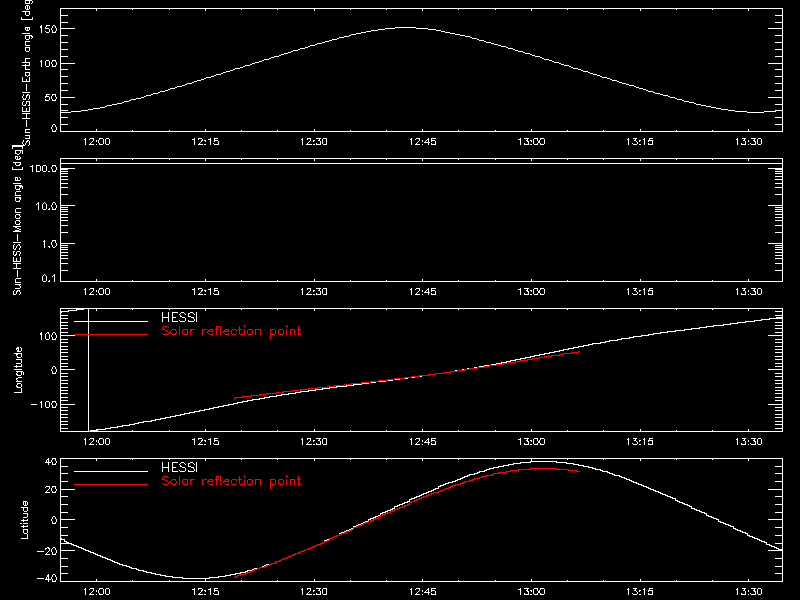
Task: Click the peak of the Sun-HESSI-Earth angle curve
Action: 406,28
